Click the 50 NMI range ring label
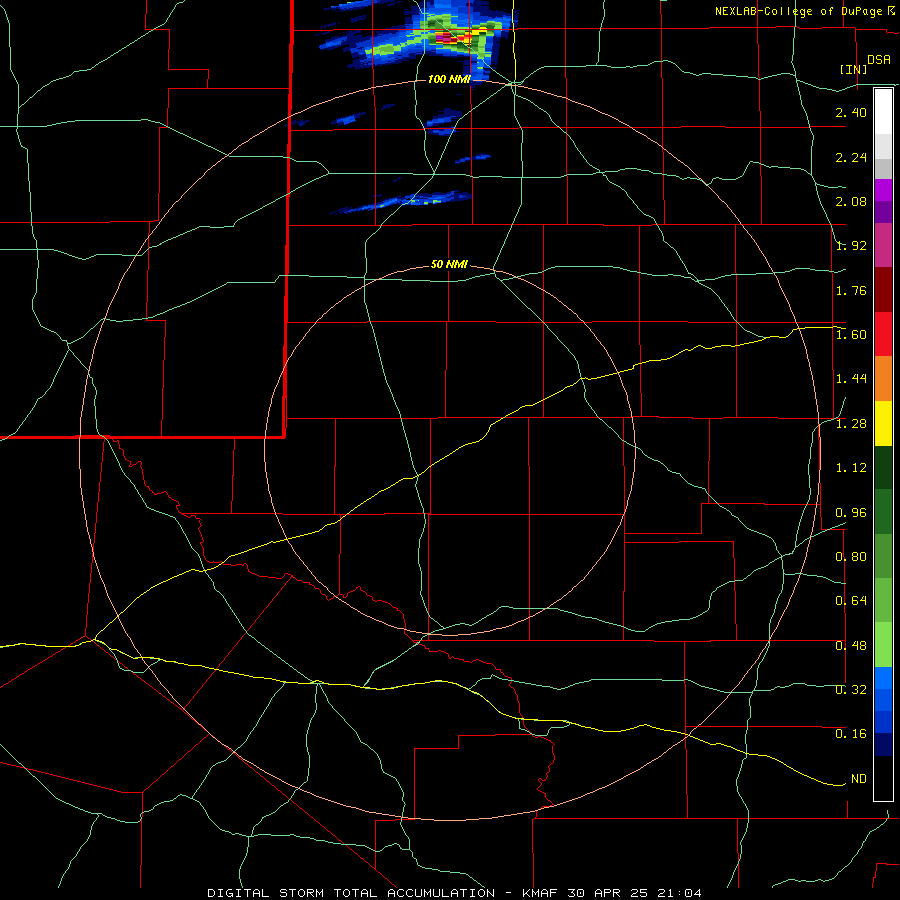Image resolution: width=900 pixels, height=900 pixels. pos(449,264)
